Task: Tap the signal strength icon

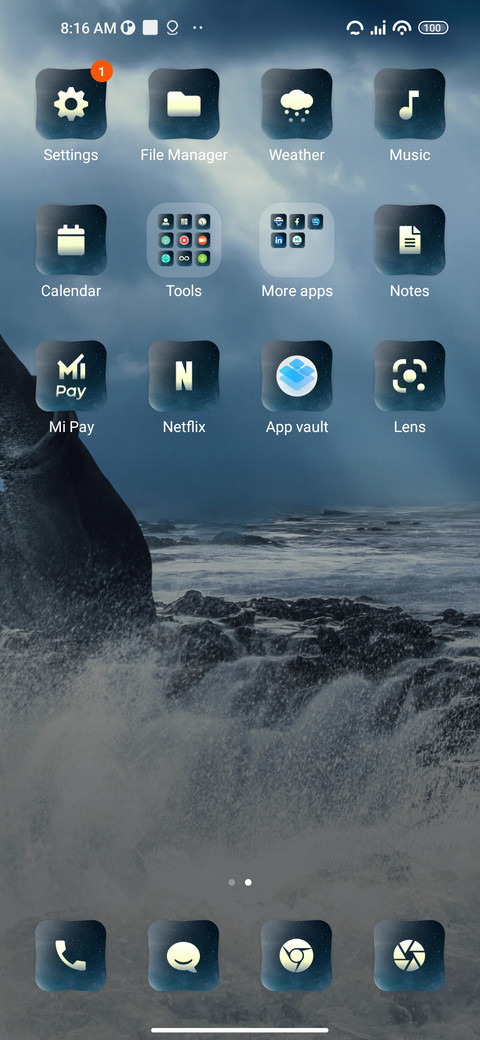Action: tap(378, 28)
